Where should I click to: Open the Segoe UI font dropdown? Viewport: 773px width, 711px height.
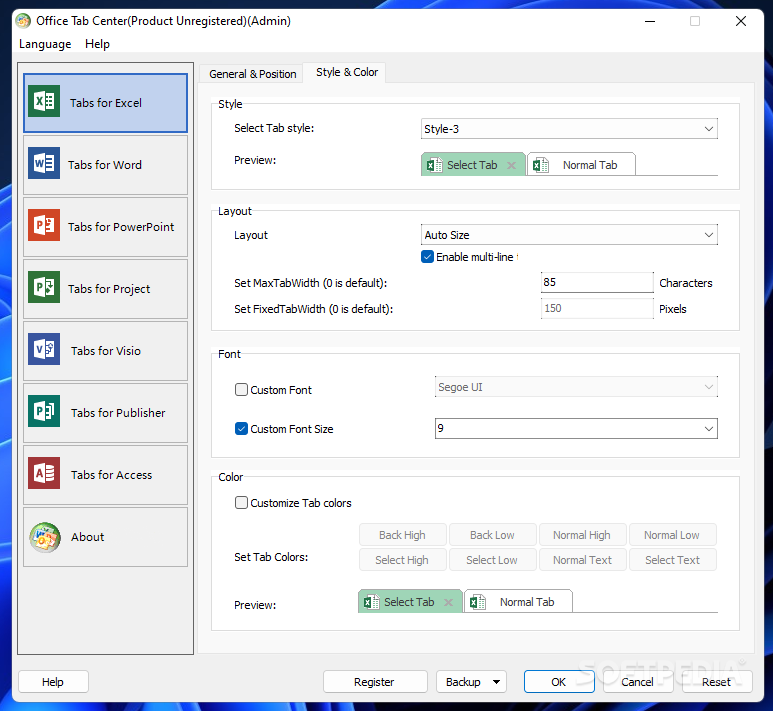point(576,387)
